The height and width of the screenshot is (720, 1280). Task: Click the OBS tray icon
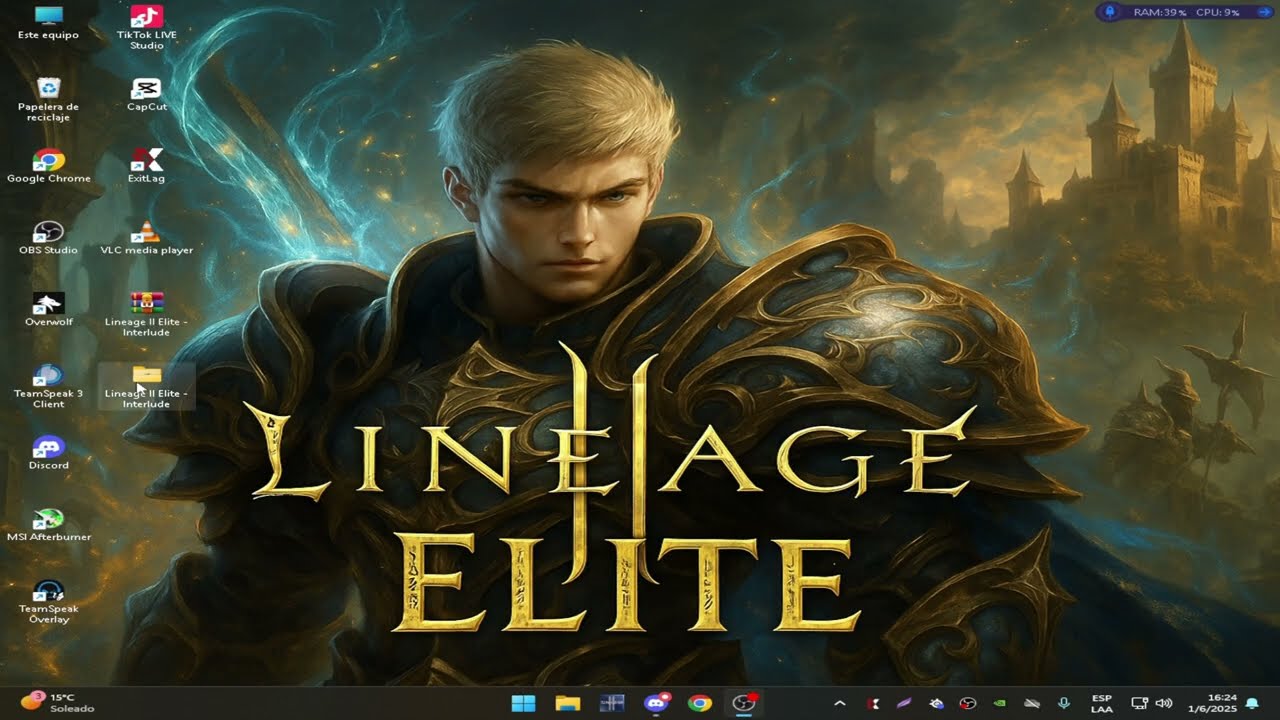click(967, 703)
